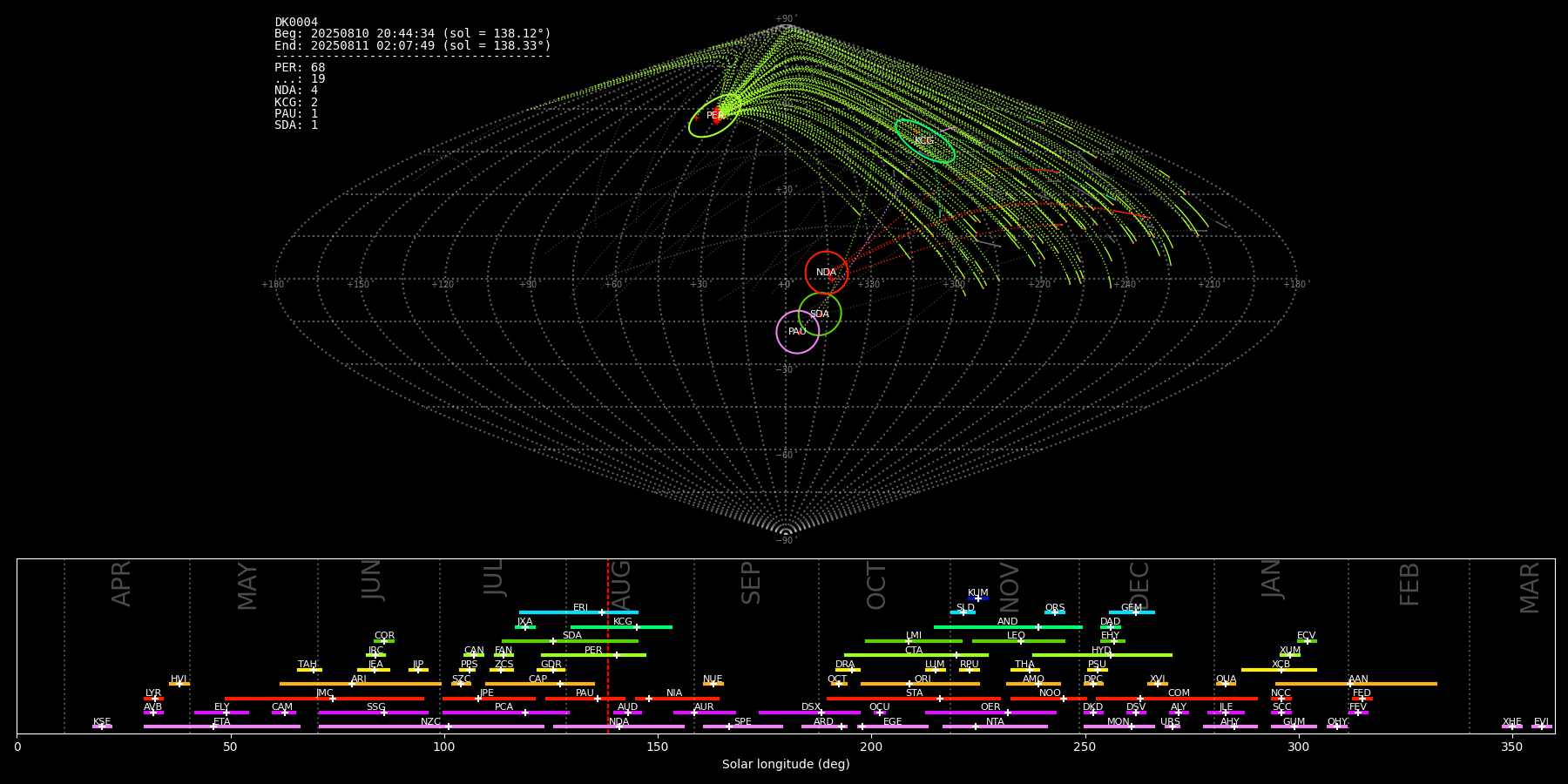Click the KCG radiant ellipse on sky map
The height and width of the screenshot is (784, 1568).
point(925,141)
